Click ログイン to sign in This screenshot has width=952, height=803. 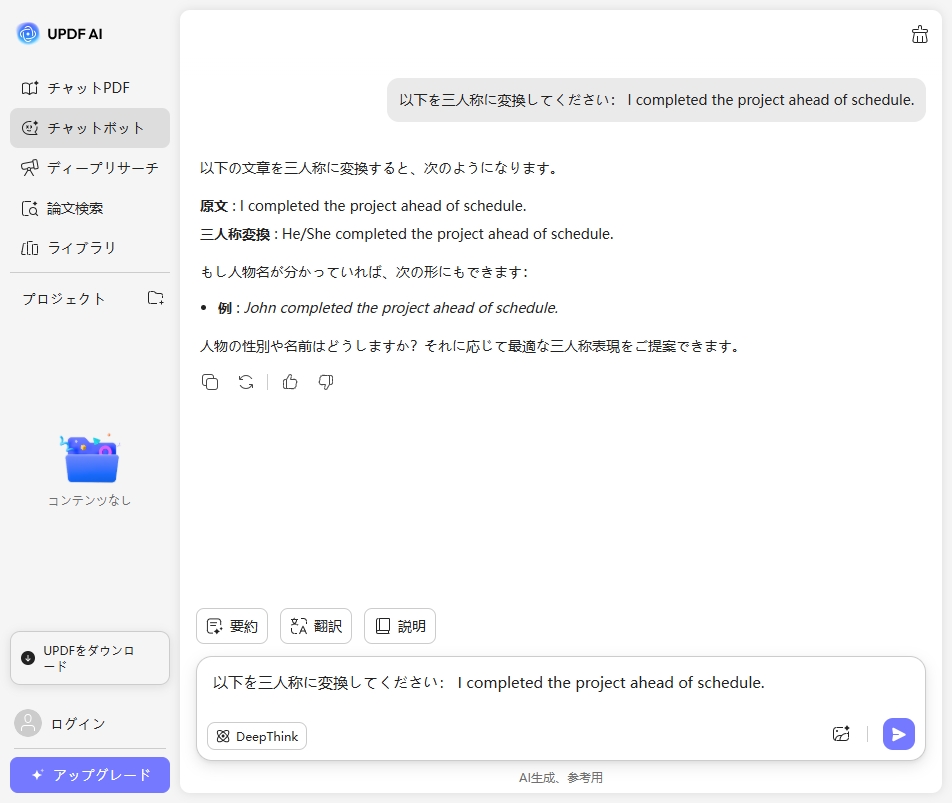point(78,723)
